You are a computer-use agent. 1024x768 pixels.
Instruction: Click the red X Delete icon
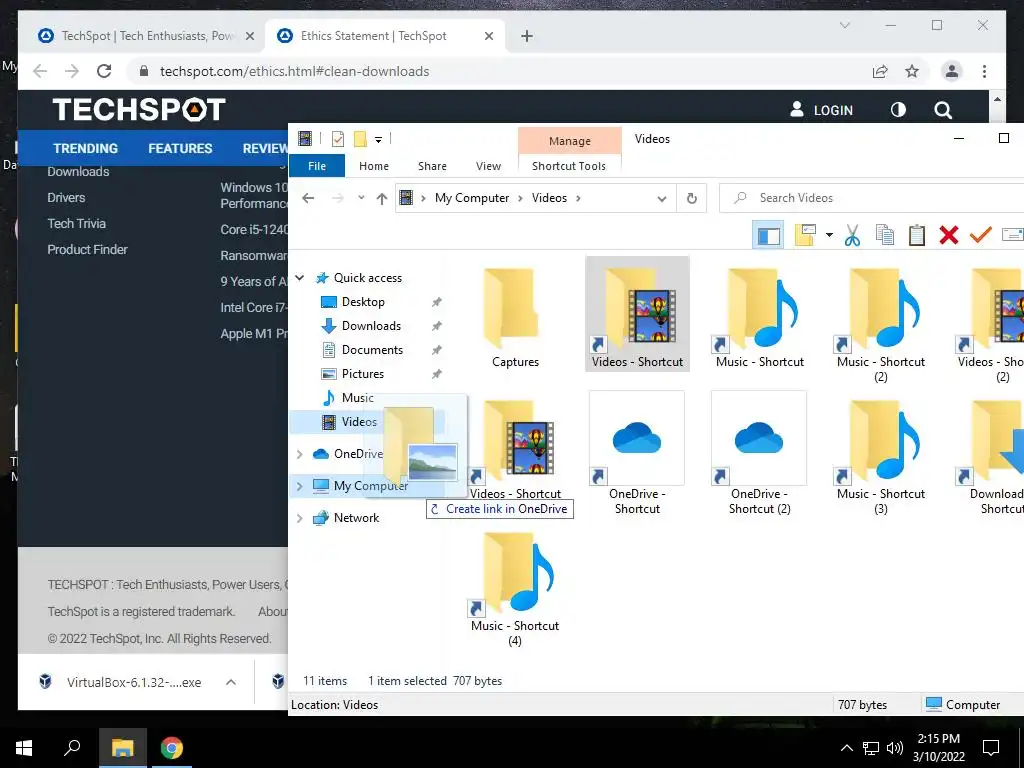949,235
